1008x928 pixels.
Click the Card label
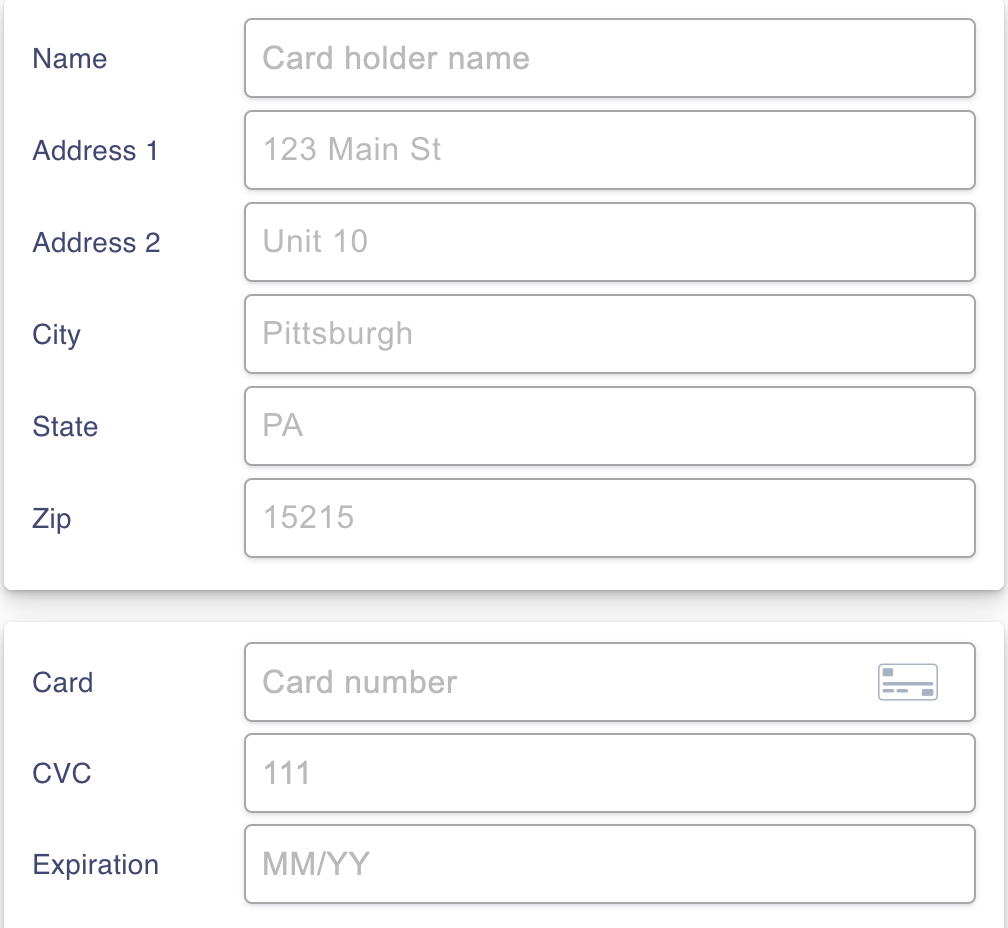(63, 682)
